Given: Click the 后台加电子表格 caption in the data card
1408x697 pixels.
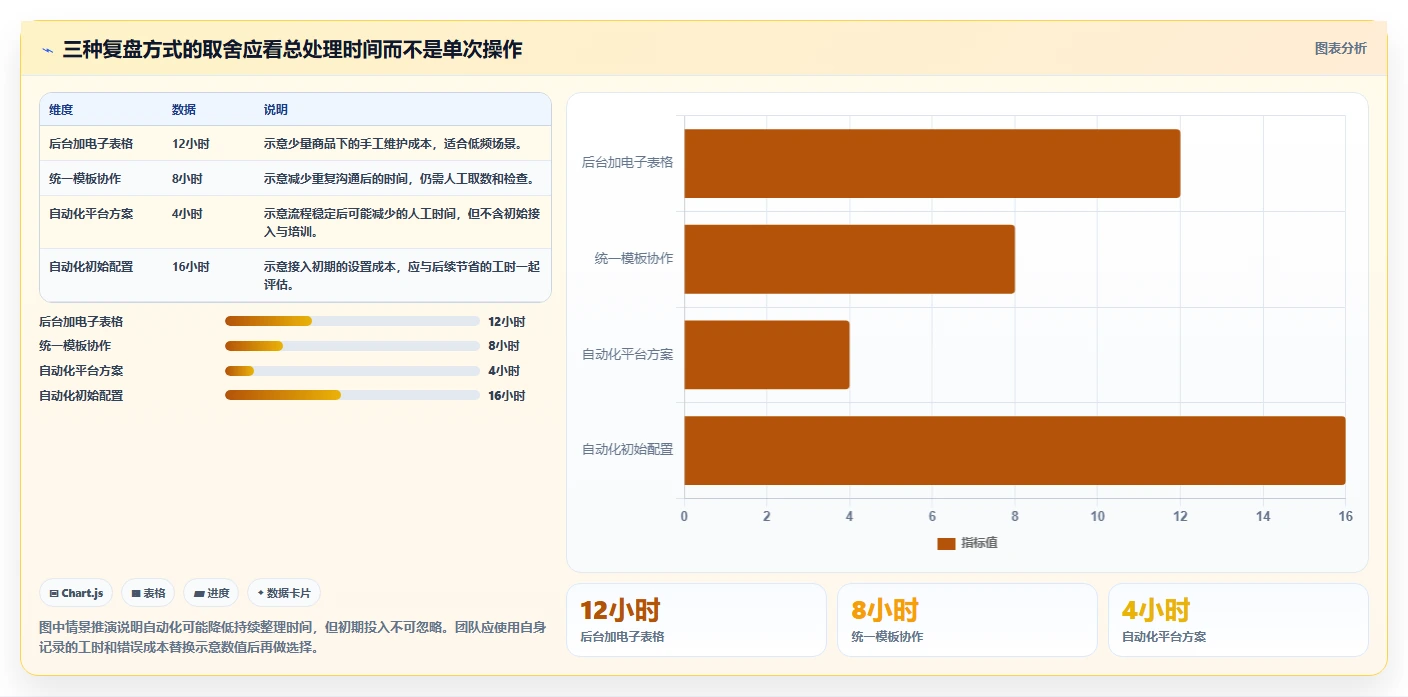Looking at the screenshot, I should tap(622, 637).
